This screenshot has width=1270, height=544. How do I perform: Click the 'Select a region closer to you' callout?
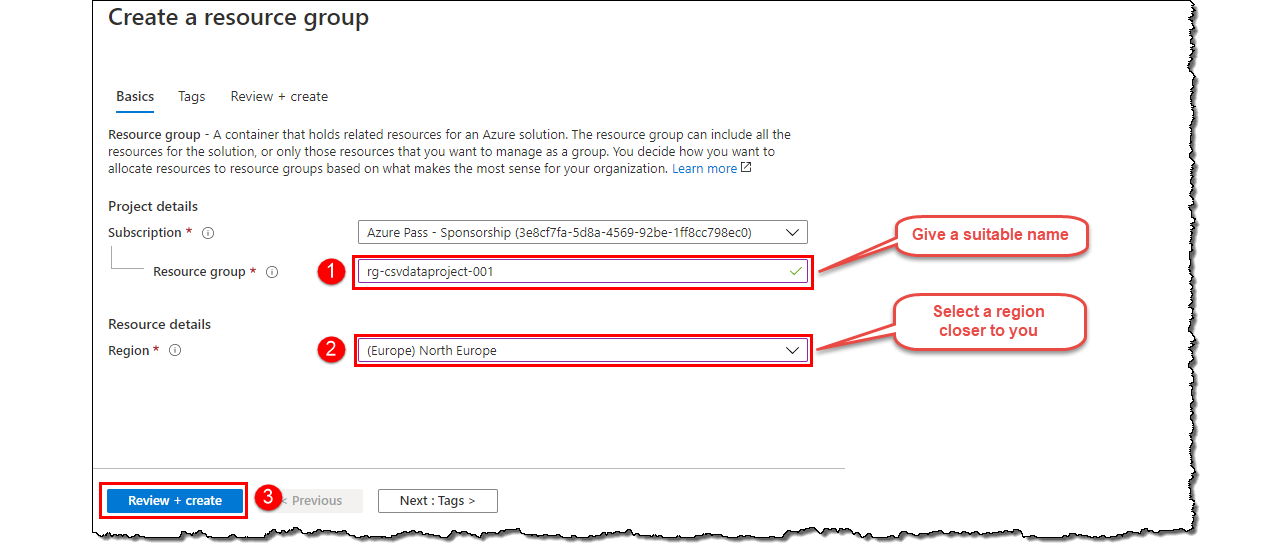[x=988, y=321]
